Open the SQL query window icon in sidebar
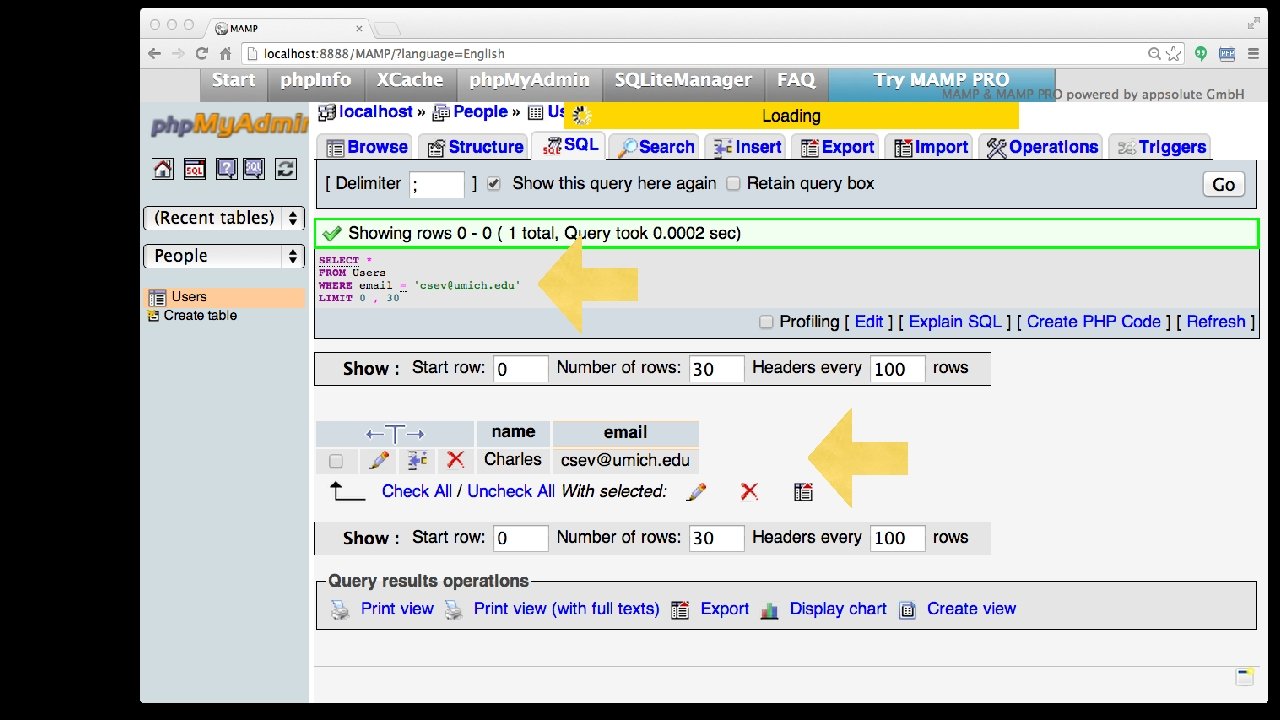 point(194,169)
